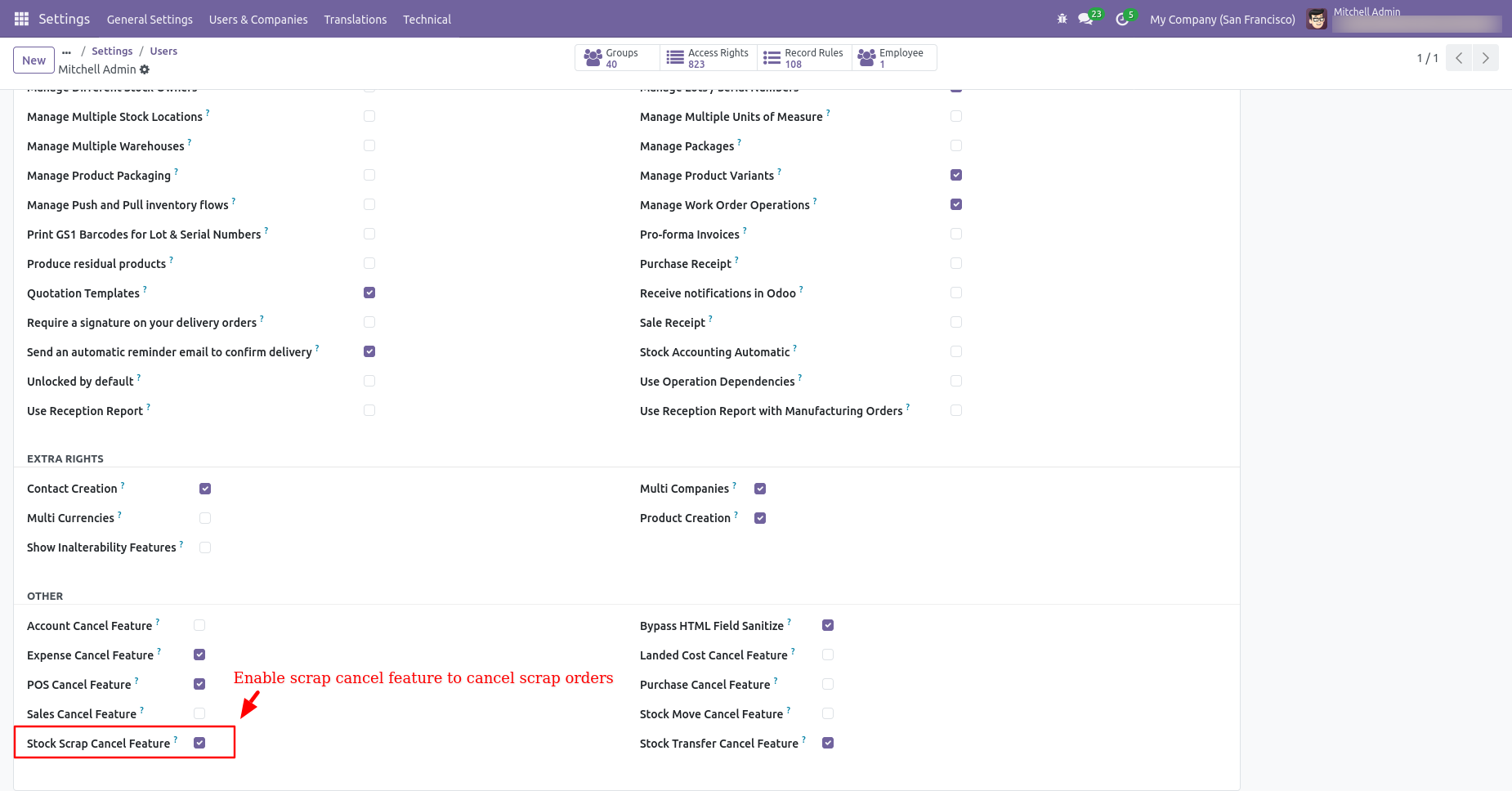
Task: Go to next record arrow
Action: coord(1485,58)
